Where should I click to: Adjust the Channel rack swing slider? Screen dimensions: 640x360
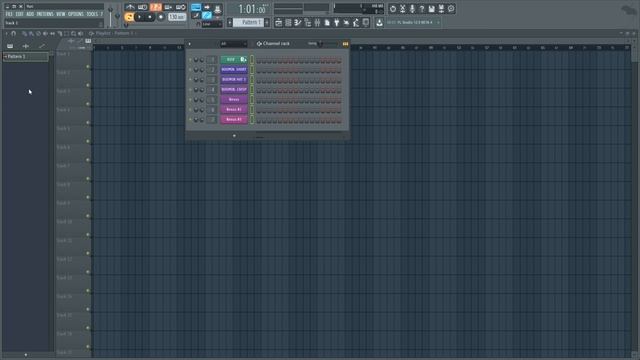click(320, 44)
